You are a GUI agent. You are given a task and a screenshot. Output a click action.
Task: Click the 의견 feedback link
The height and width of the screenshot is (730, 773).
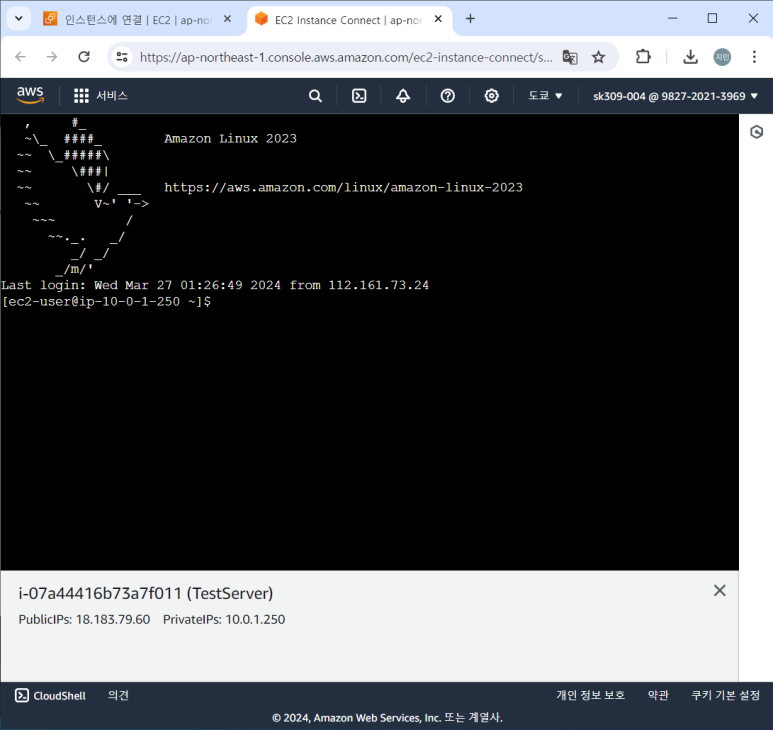point(118,695)
